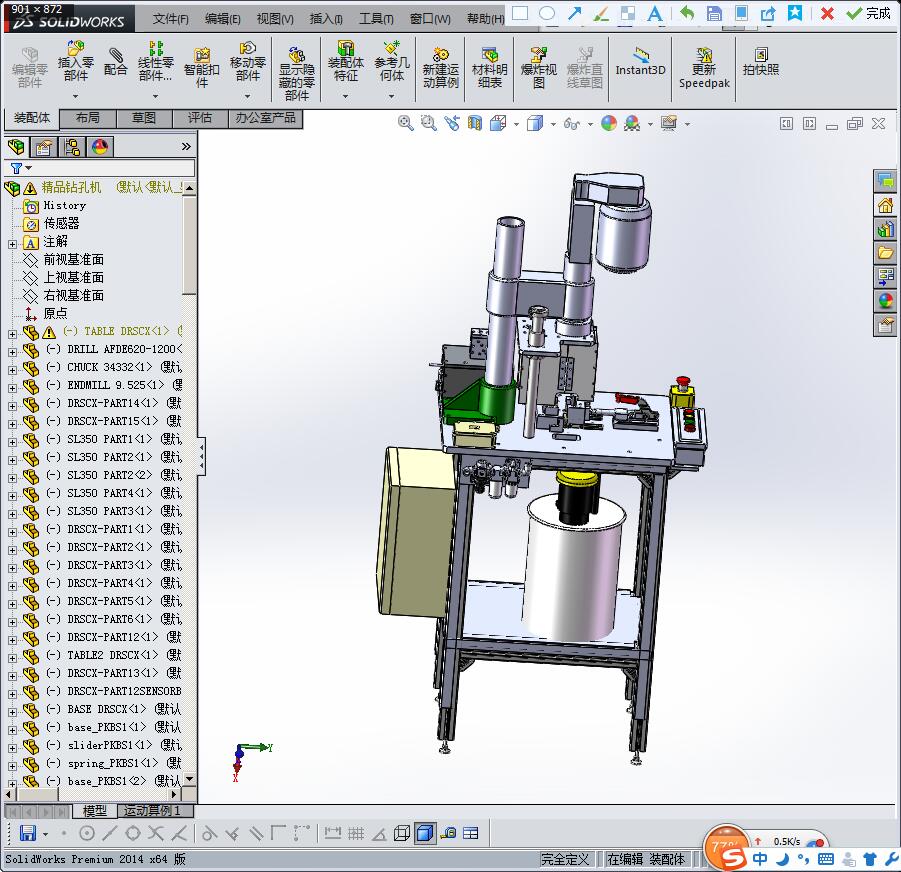
Task: Expand the panel tabs chevron (»)
Action: (x=186, y=146)
